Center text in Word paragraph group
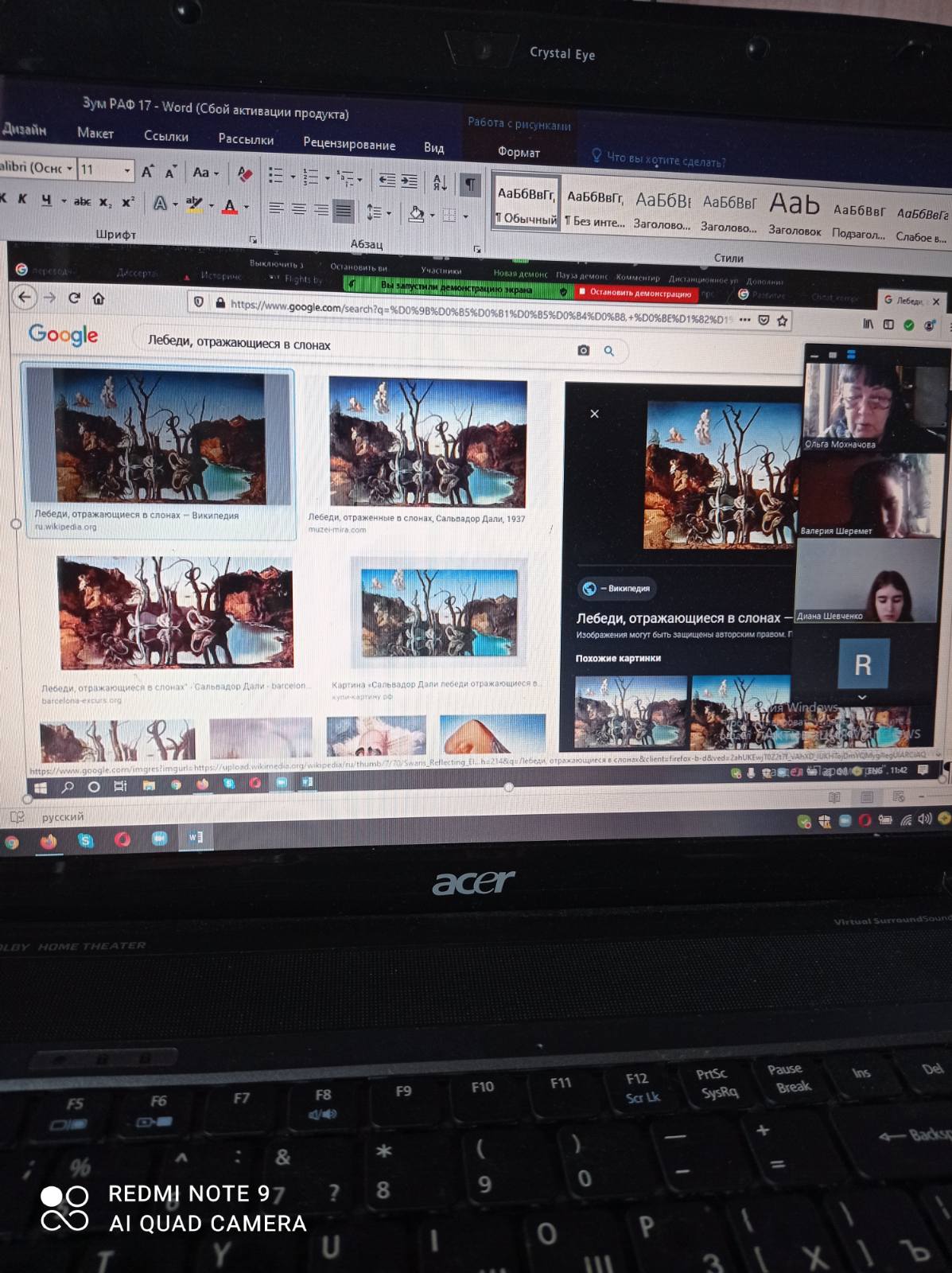 point(299,209)
